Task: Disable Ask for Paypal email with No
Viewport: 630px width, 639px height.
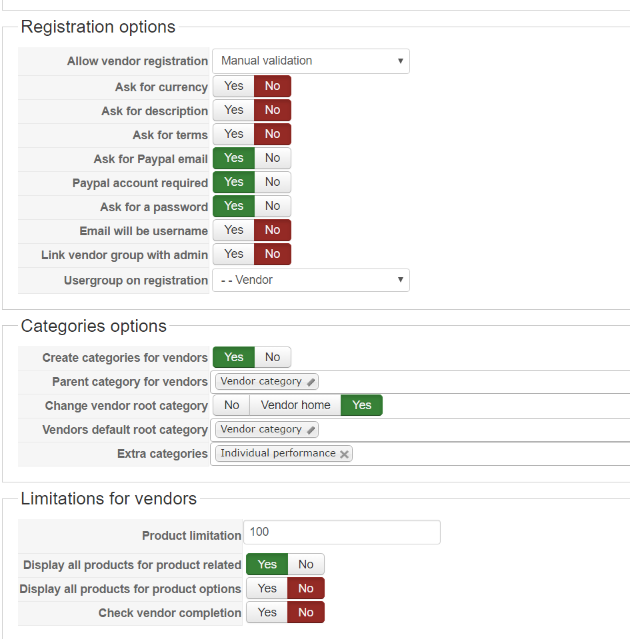Action: (272, 158)
